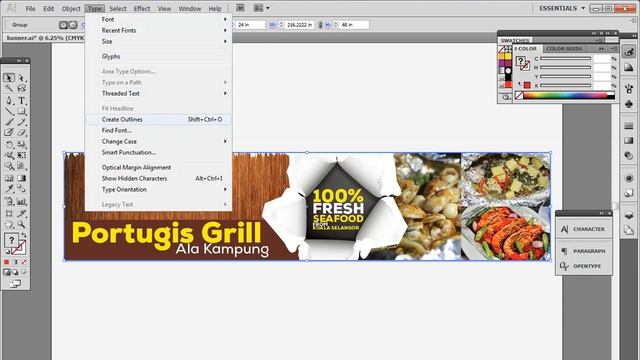Open the Stroke panel from dock

tap(629, 126)
